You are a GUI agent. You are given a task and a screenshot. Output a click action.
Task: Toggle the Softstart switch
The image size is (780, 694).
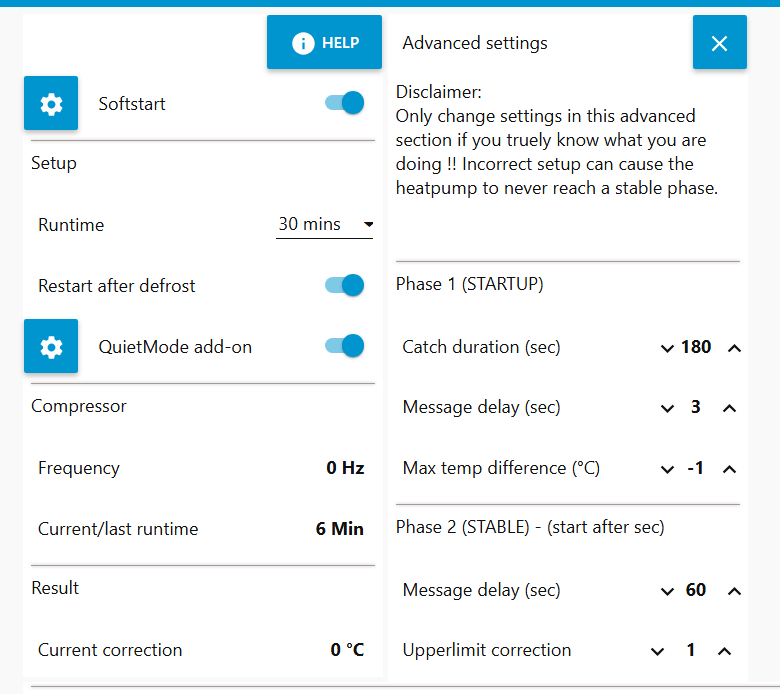coord(345,103)
